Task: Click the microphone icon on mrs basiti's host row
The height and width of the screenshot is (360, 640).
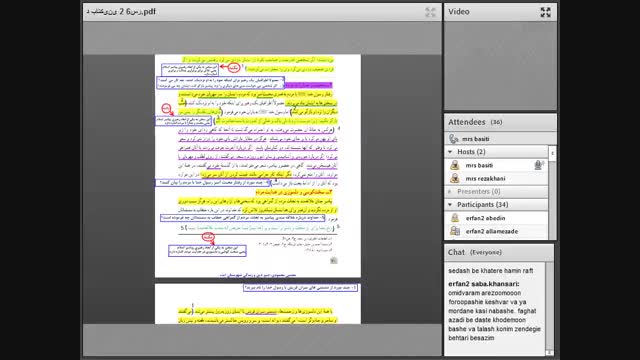Action: (x=539, y=165)
